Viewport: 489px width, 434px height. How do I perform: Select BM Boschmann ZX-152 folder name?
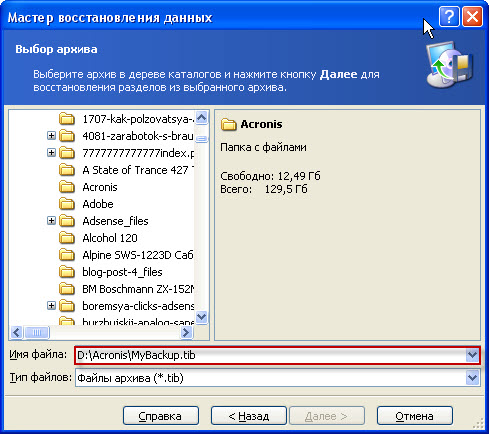tap(138, 289)
